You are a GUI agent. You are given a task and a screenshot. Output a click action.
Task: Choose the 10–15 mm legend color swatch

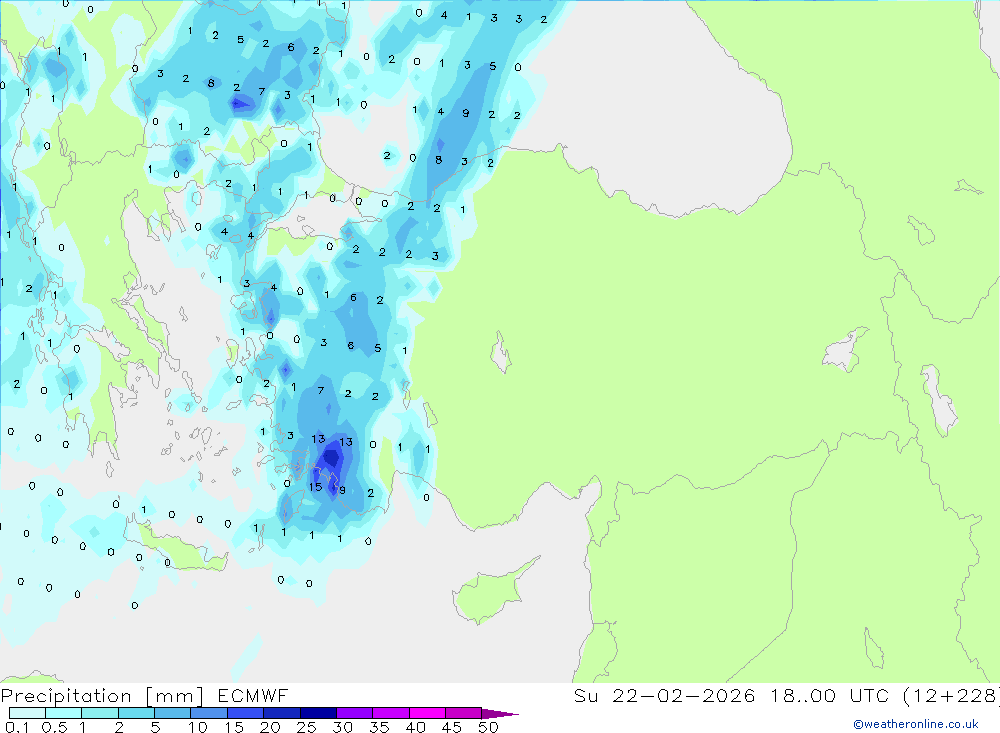(209, 713)
